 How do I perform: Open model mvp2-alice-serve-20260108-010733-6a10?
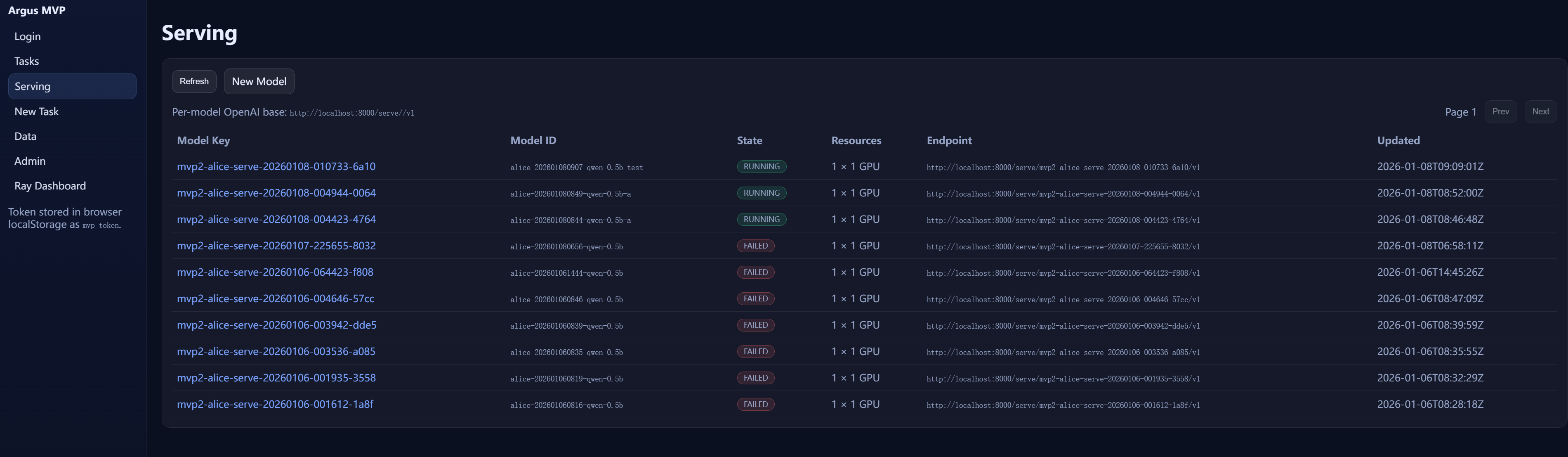pyautogui.click(x=276, y=166)
